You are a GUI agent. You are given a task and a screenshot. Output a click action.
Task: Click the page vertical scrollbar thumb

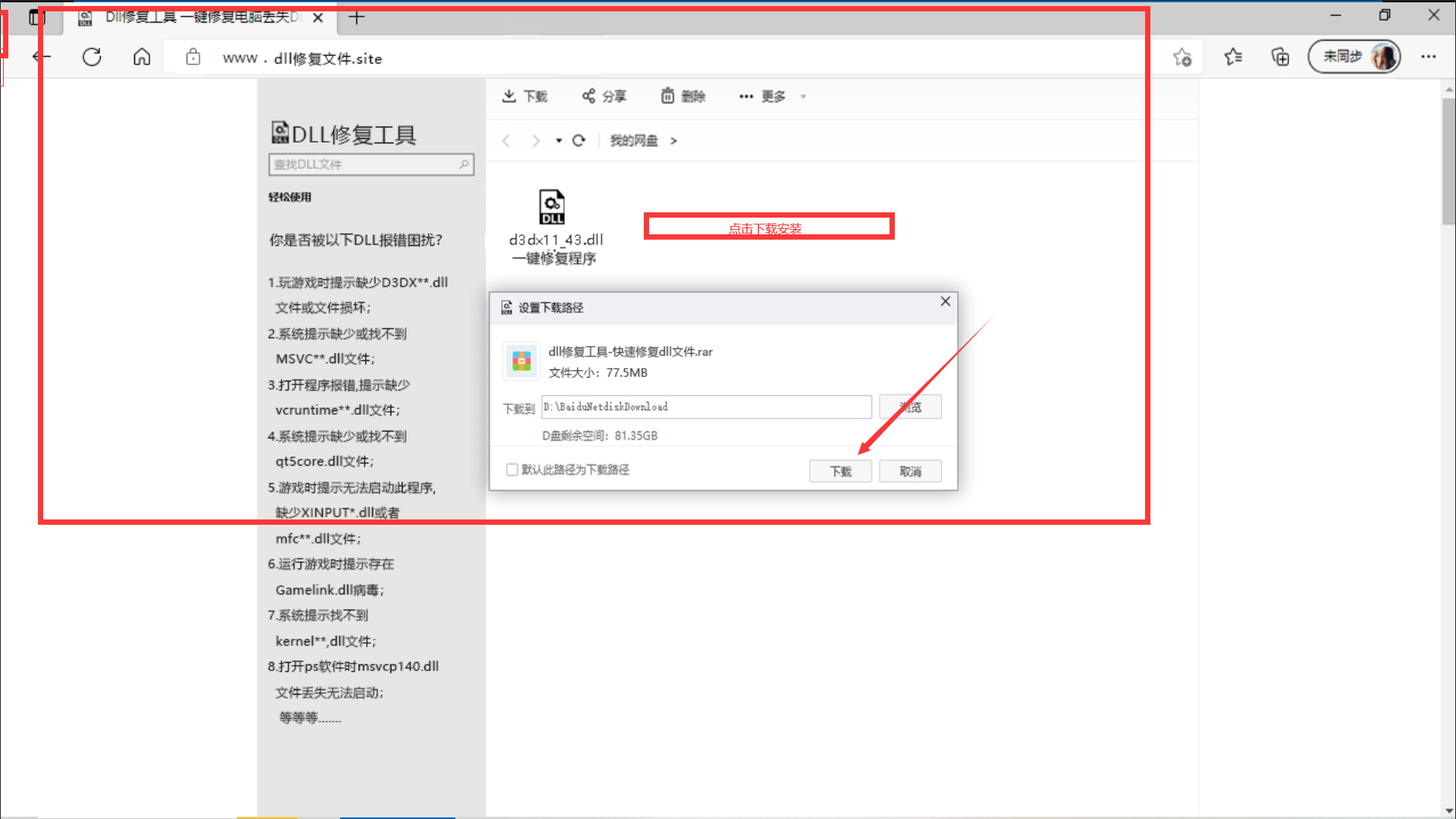tap(1448, 159)
